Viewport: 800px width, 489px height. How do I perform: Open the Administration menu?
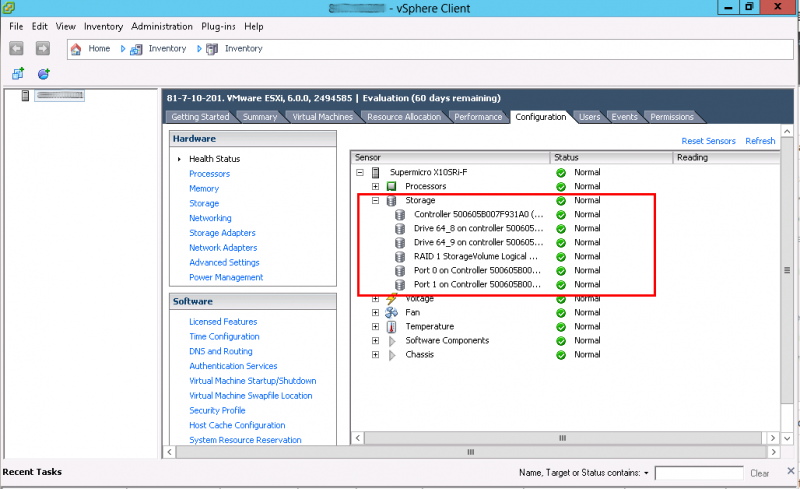(162, 27)
